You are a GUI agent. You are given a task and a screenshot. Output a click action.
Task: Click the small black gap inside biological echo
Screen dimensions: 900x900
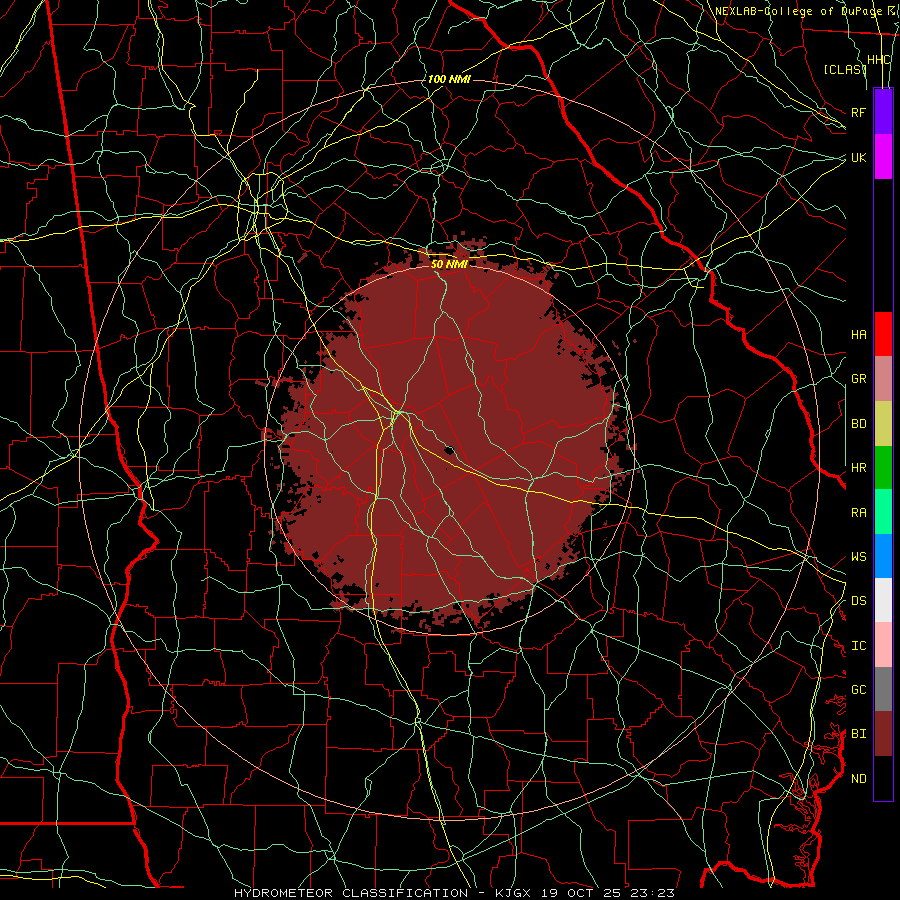click(x=449, y=451)
